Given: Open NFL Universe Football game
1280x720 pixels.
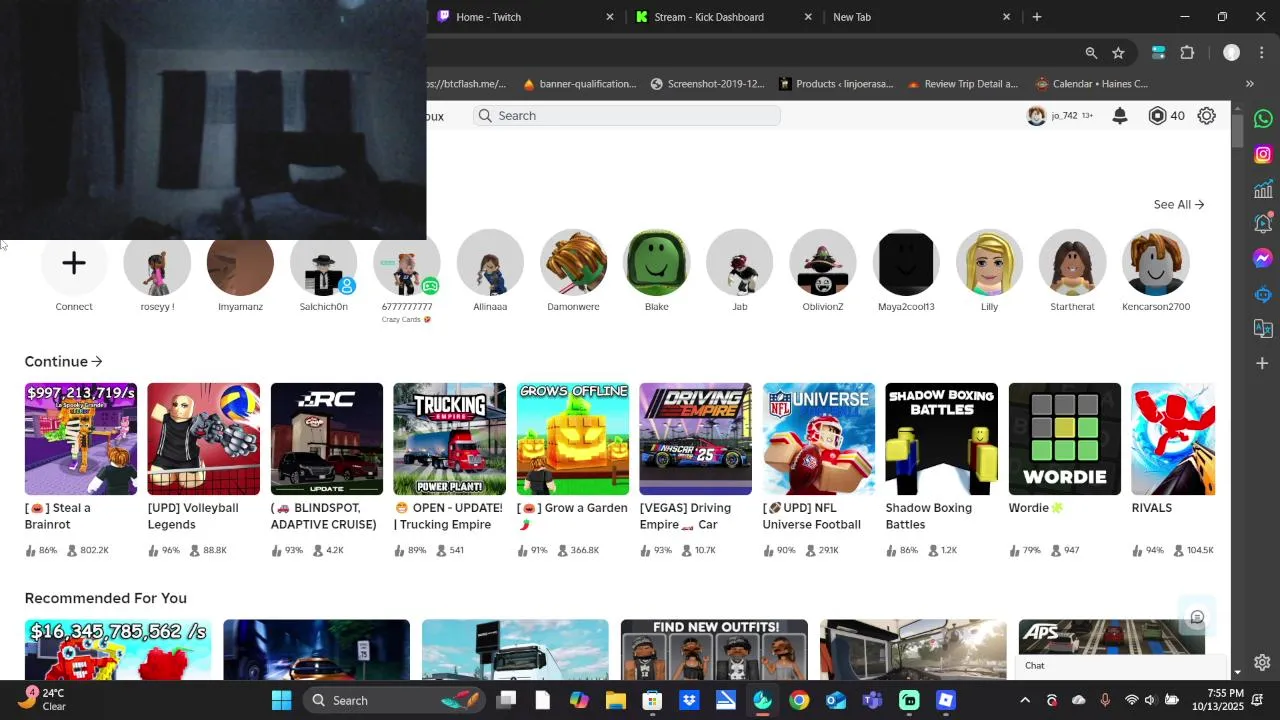Looking at the screenshot, I should [819, 439].
